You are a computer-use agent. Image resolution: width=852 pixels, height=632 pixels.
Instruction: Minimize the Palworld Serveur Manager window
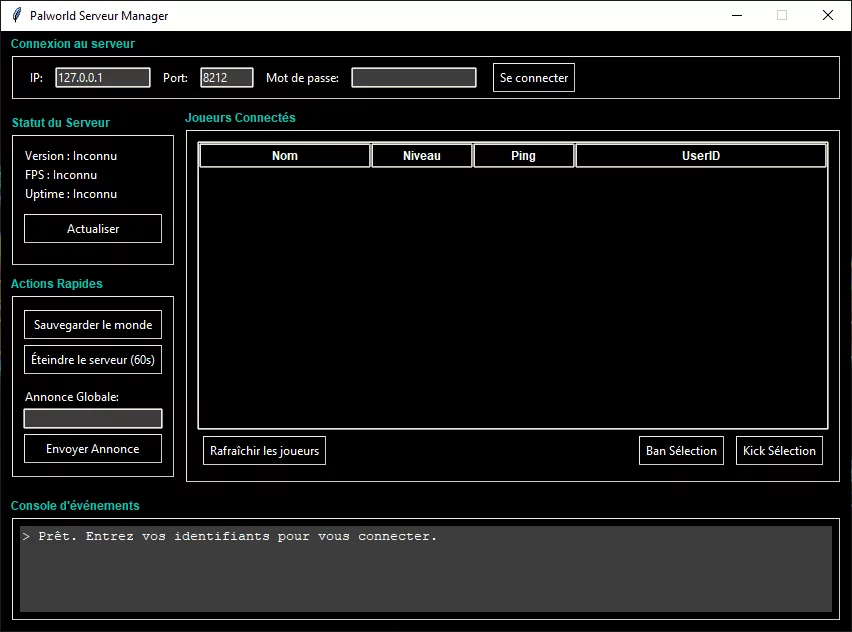pos(737,15)
